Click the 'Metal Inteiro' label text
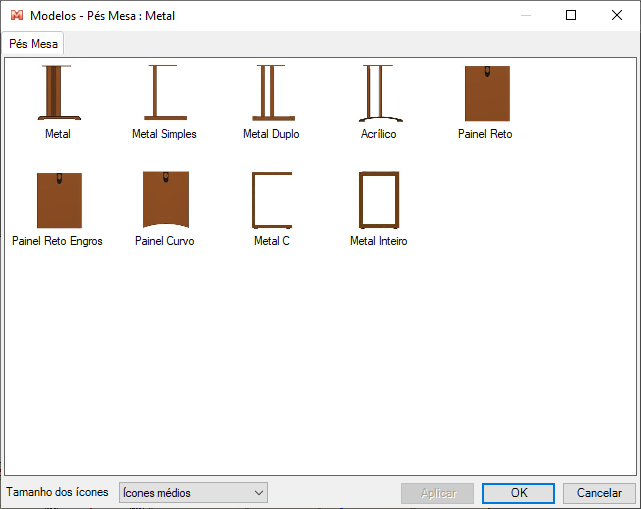641x509 pixels. 379,241
